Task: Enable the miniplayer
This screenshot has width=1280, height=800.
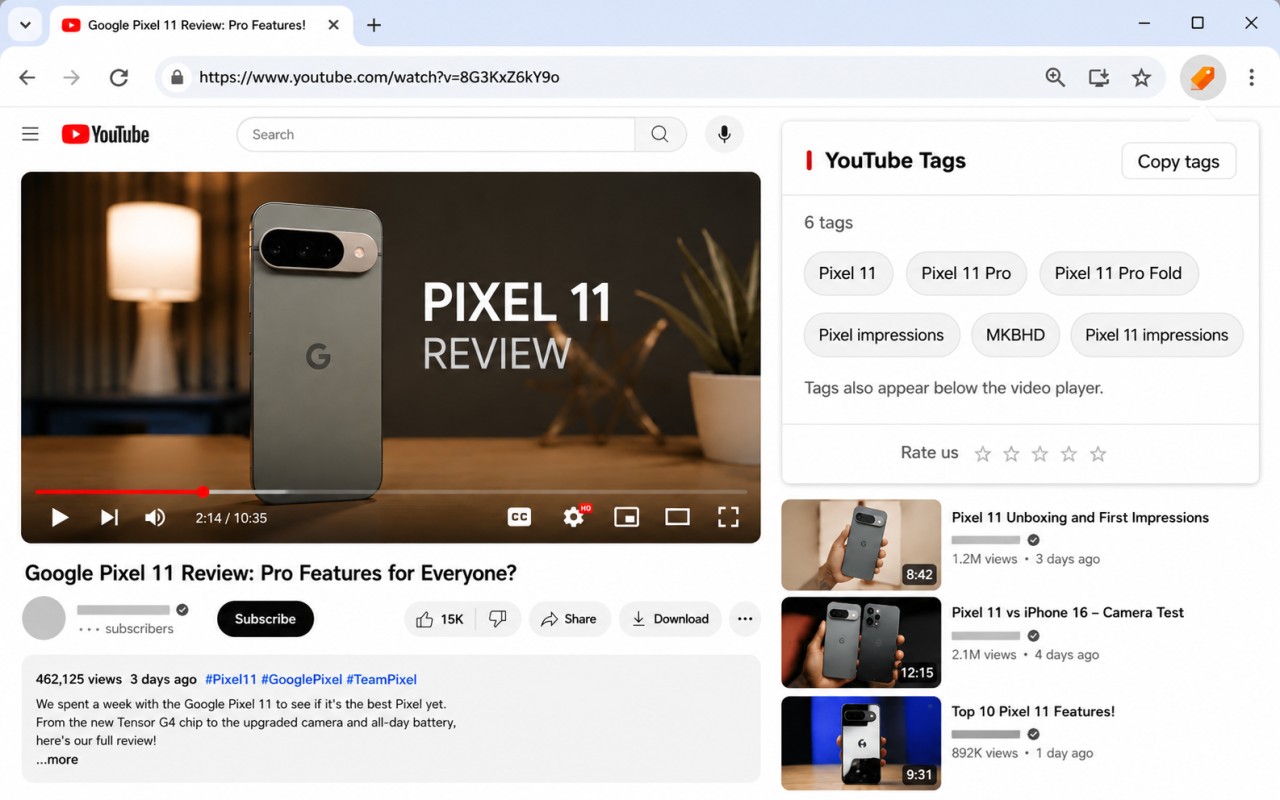Action: tap(626, 517)
